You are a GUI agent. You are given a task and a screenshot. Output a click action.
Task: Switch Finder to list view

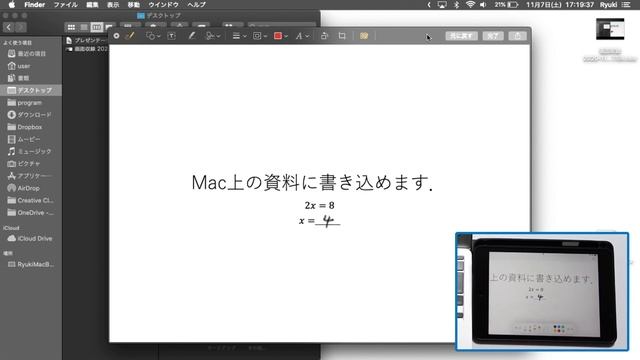pos(84,27)
